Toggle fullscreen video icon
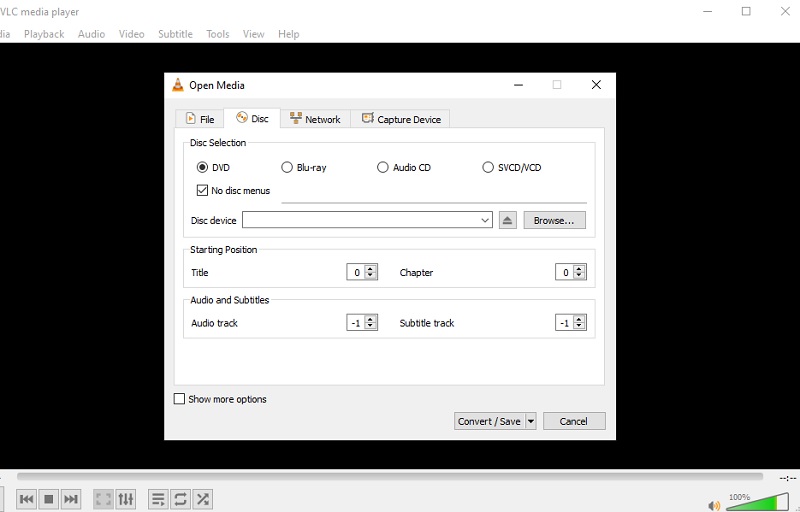Screen dimensions: 800x512 (x=104, y=499)
